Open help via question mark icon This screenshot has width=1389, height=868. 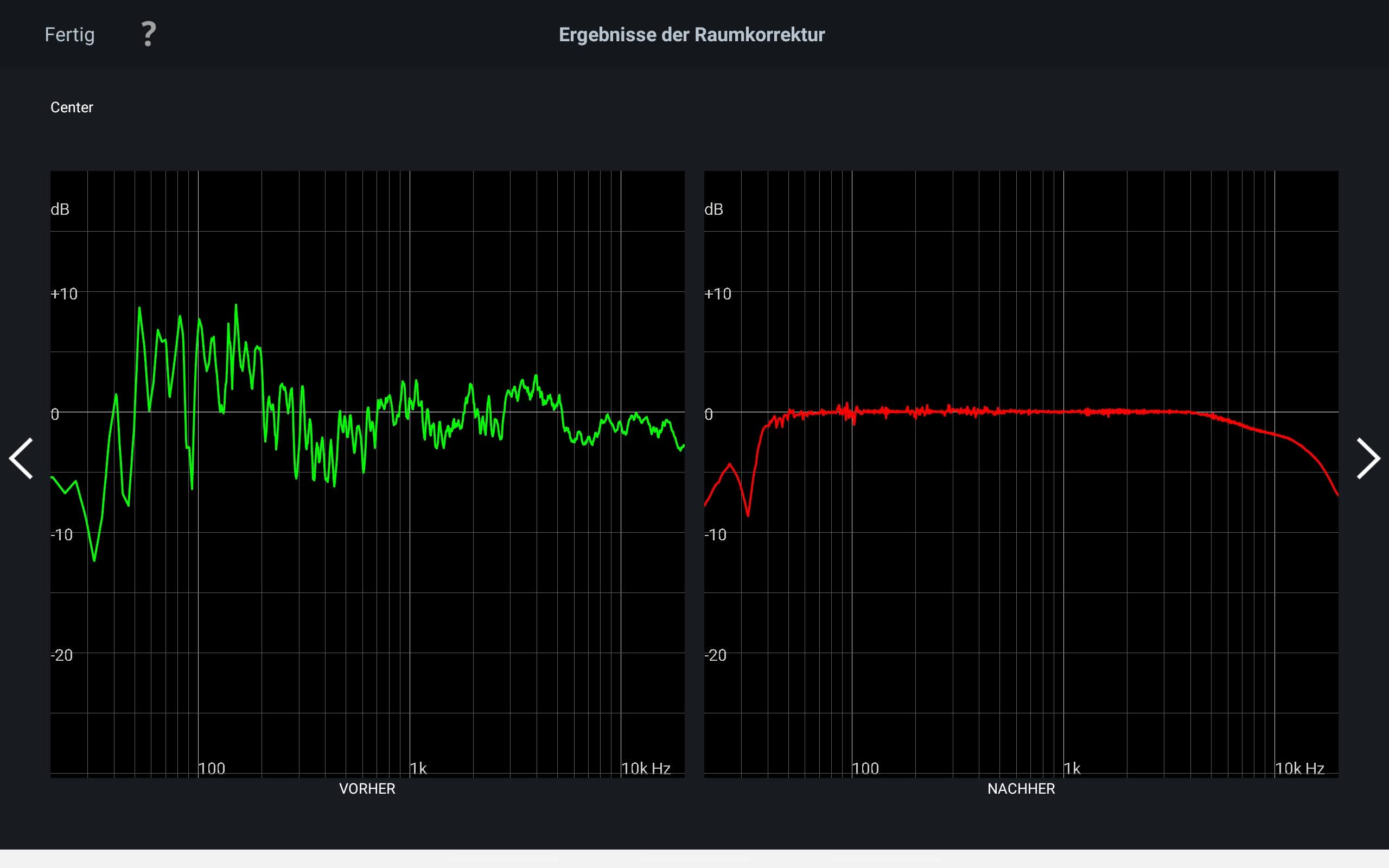(x=148, y=34)
